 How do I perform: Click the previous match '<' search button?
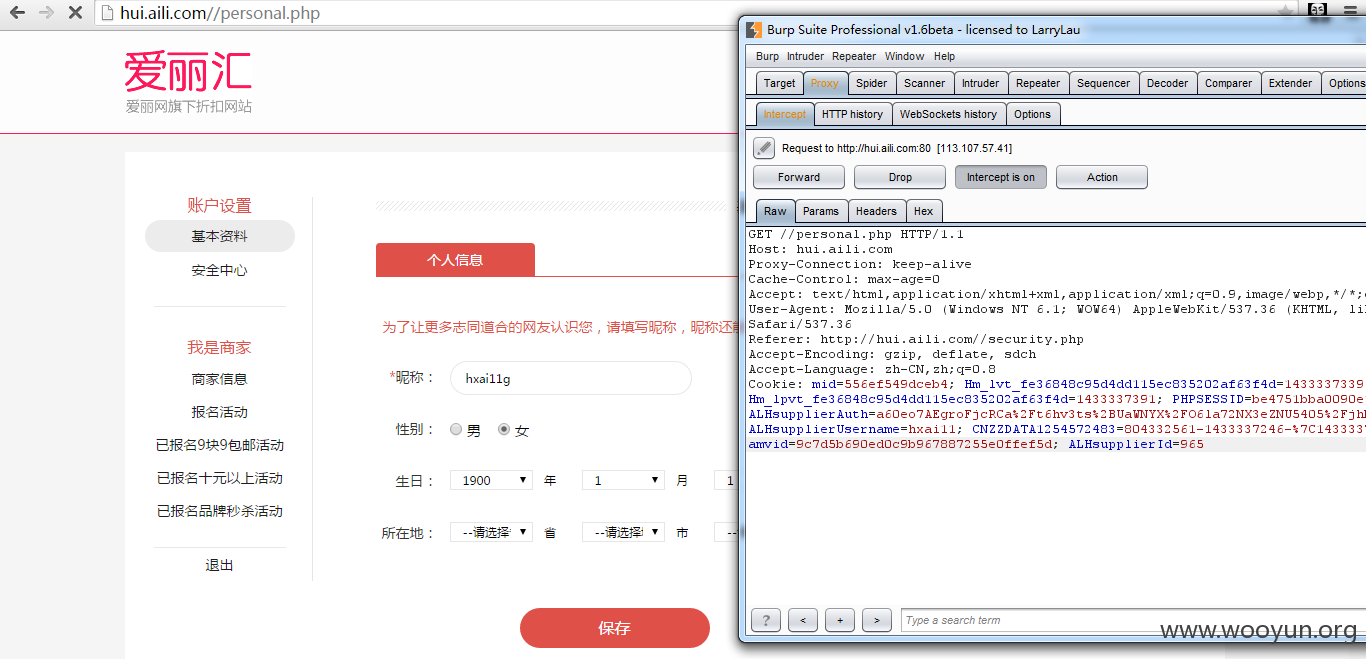803,620
